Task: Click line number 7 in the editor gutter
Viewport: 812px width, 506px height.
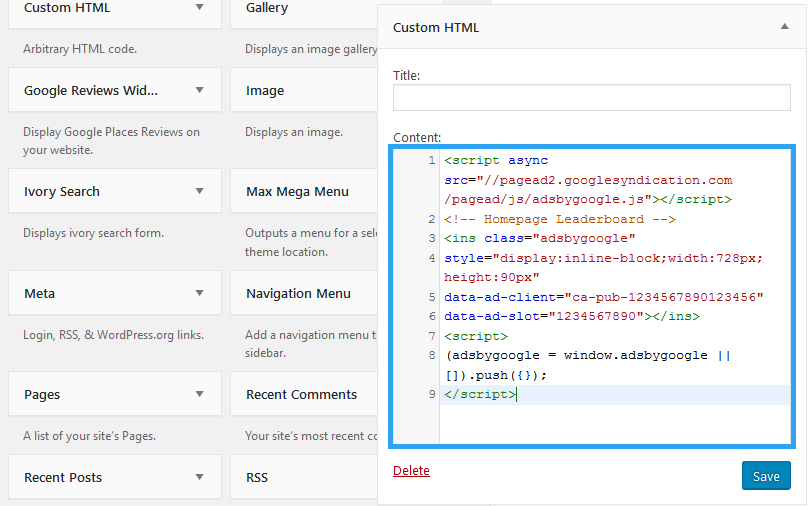Action: 431,336
